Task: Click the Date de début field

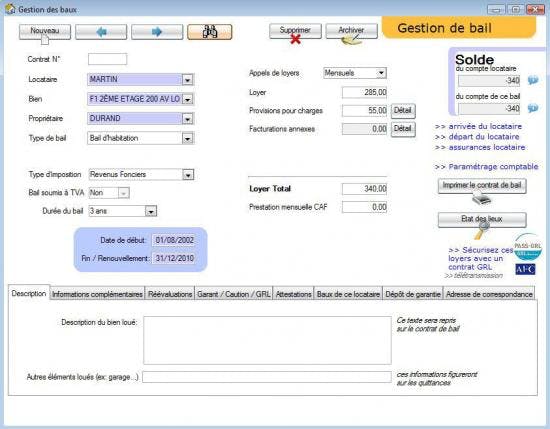Action: pyautogui.click(x=174, y=240)
